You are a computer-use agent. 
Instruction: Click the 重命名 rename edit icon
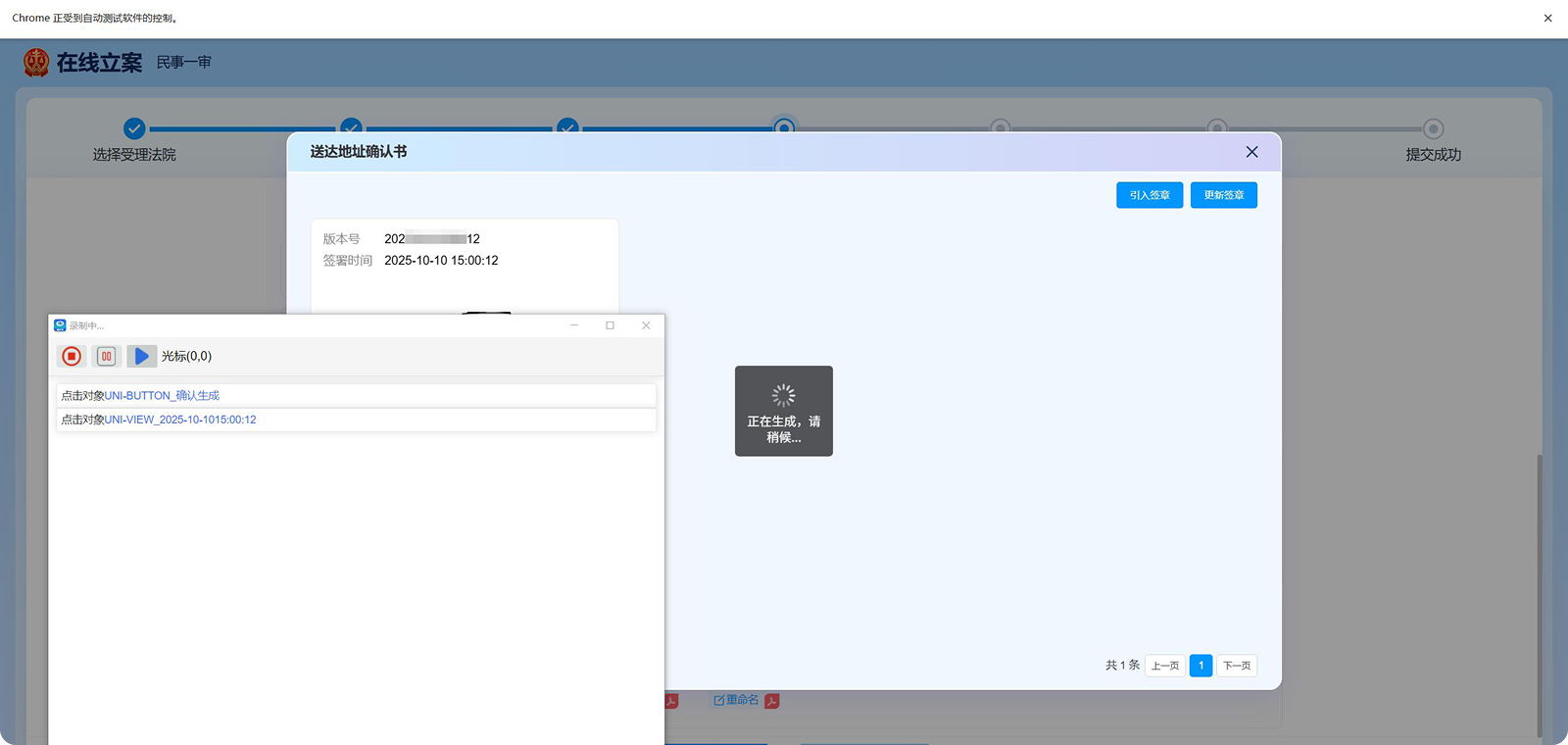[x=719, y=700]
